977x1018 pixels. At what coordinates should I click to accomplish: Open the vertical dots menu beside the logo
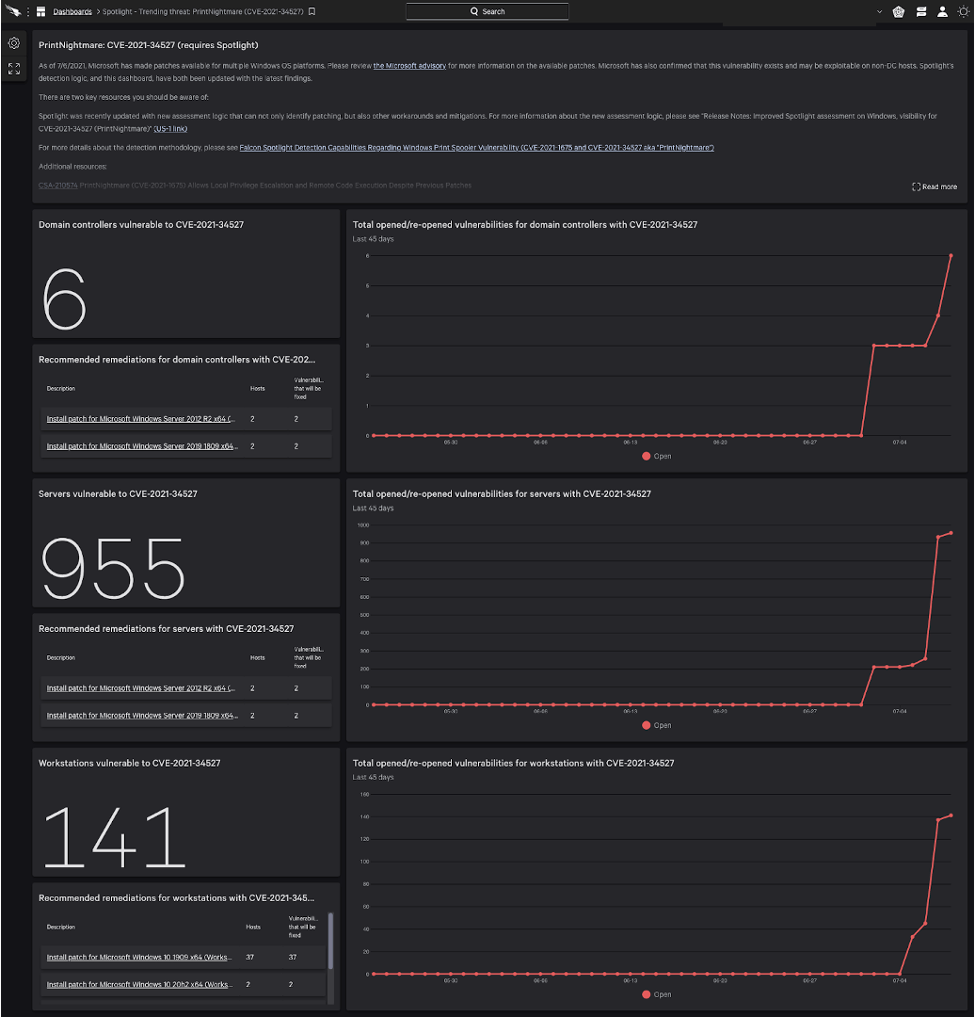click(27, 12)
